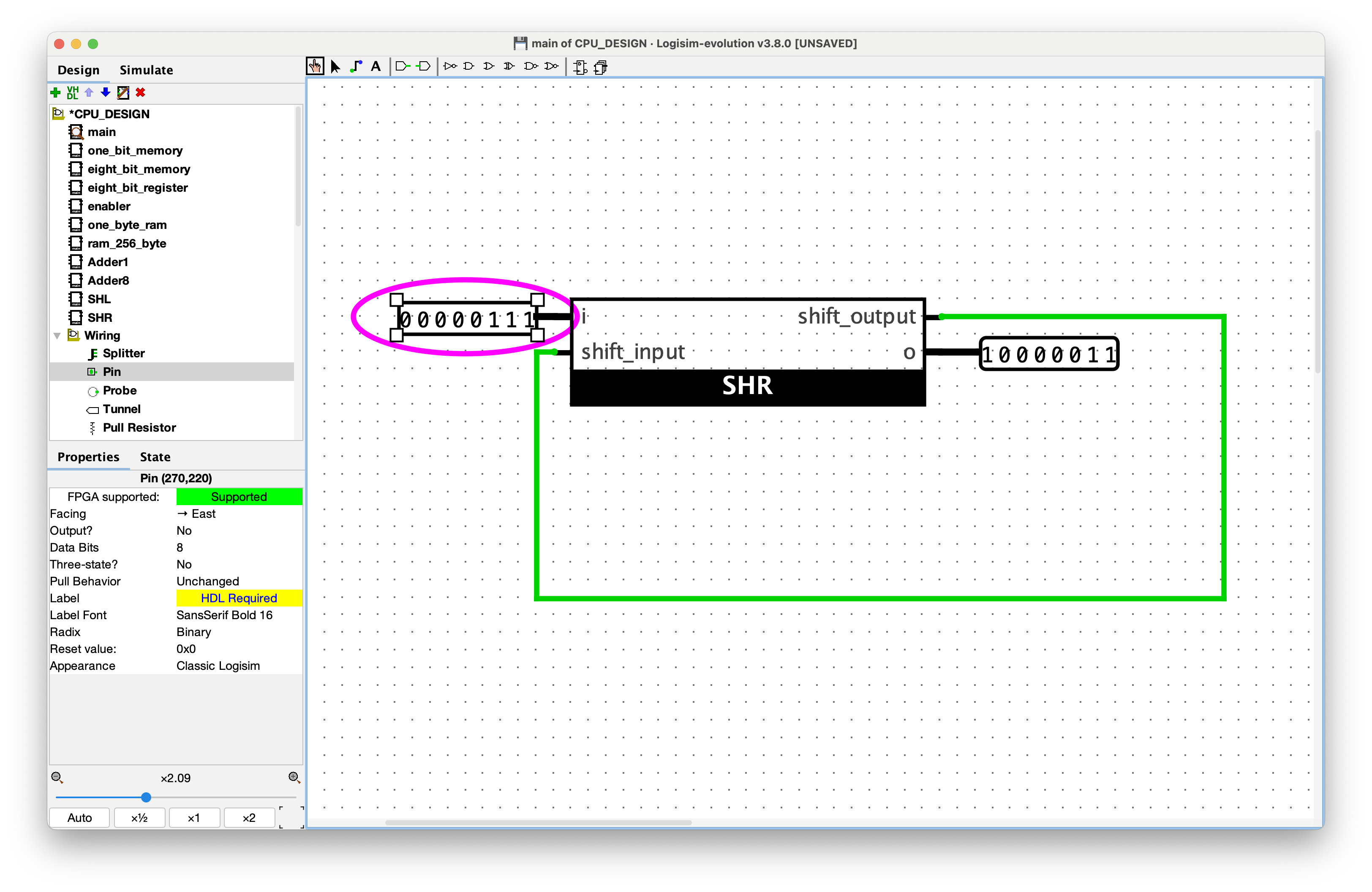Pick the XOR gate tool
The height and width of the screenshot is (892, 1372).
click(x=509, y=67)
